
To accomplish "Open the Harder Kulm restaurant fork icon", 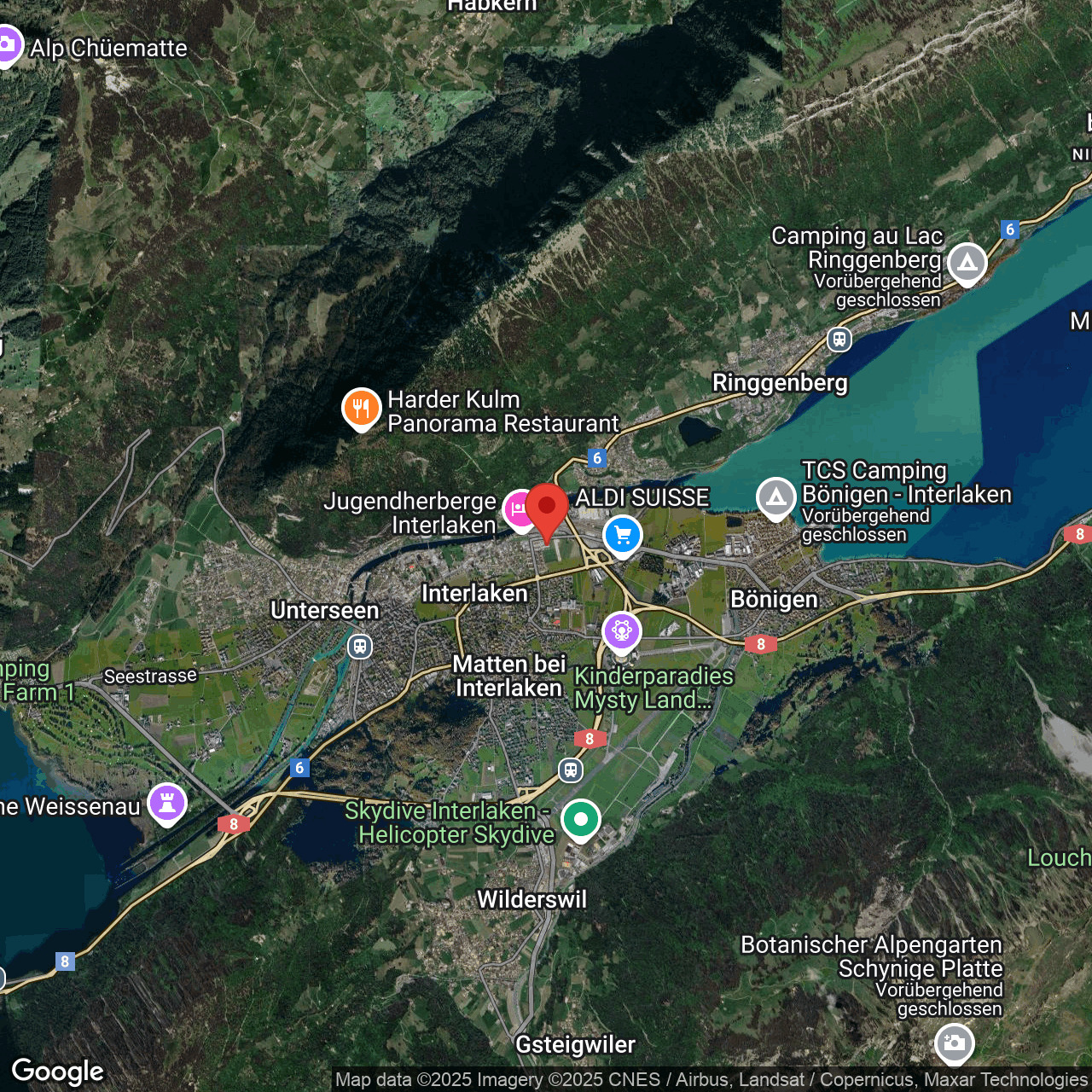I will click(x=361, y=408).
